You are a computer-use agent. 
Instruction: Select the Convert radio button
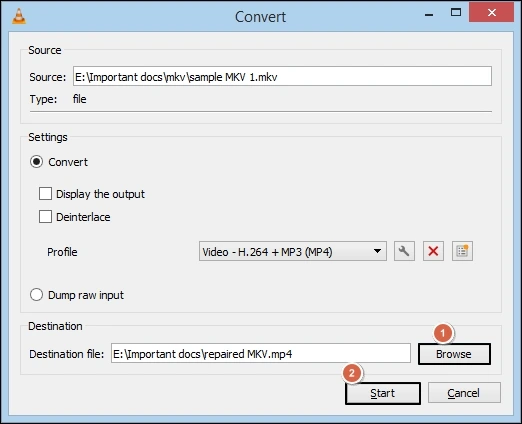point(36,162)
